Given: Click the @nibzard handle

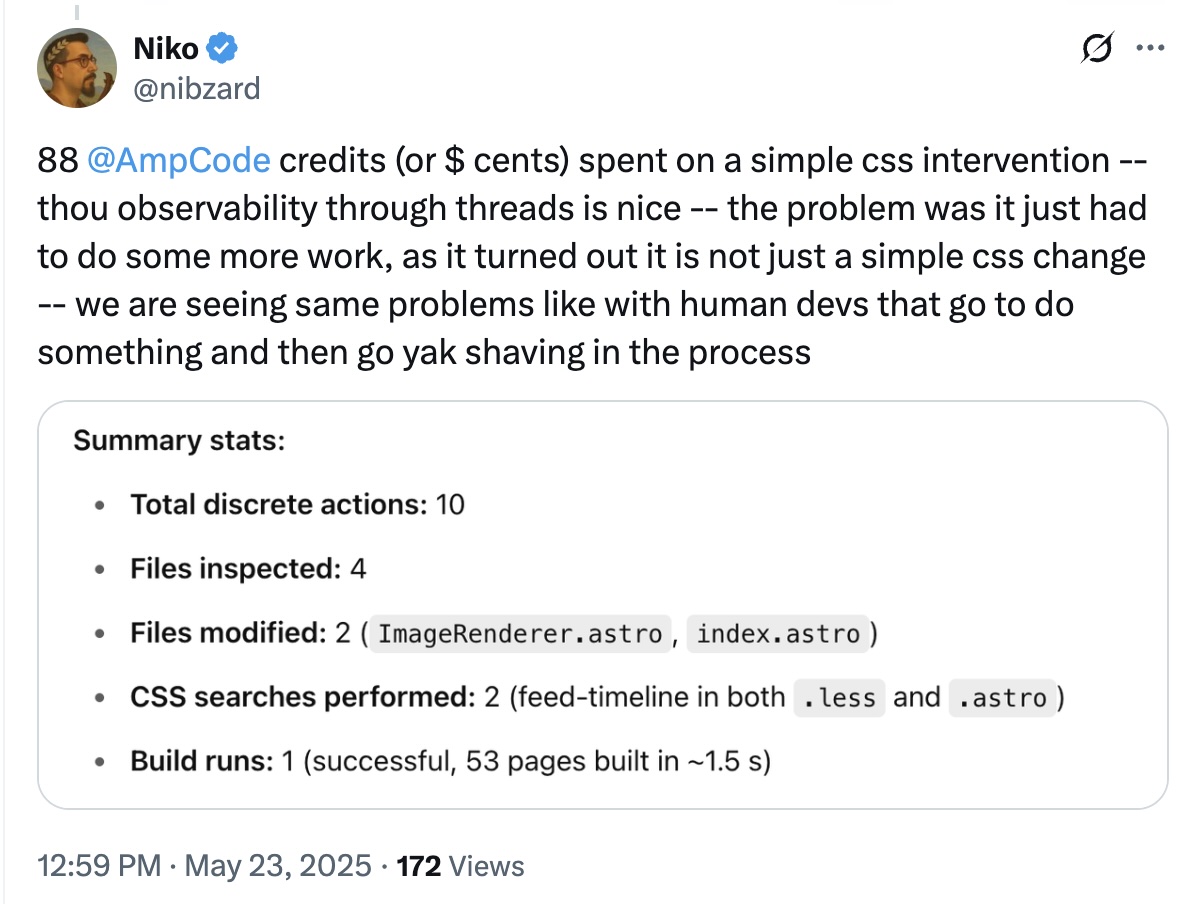Looking at the screenshot, I should 200,88.
